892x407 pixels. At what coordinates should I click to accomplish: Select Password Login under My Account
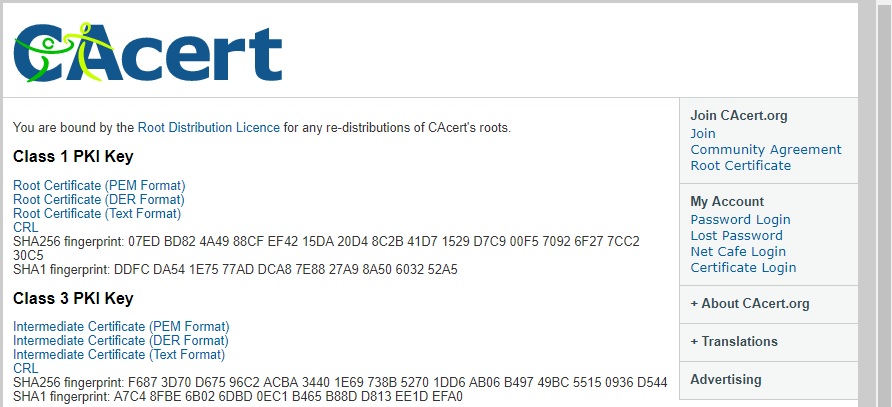tap(740, 220)
